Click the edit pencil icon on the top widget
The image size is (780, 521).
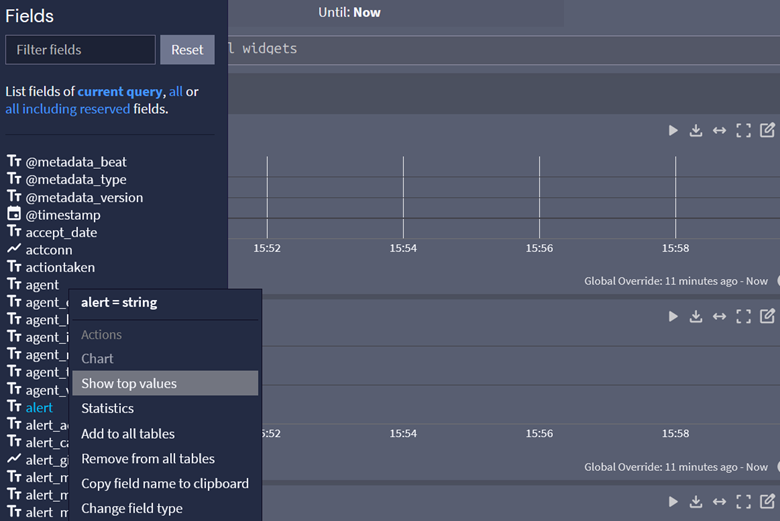click(767, 131)
